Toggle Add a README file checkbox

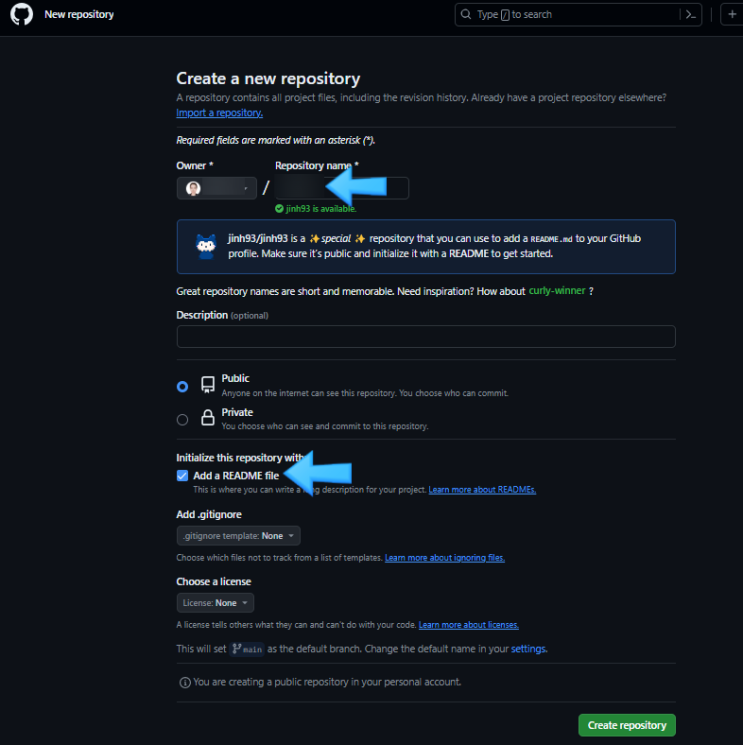tap(182, 476)
